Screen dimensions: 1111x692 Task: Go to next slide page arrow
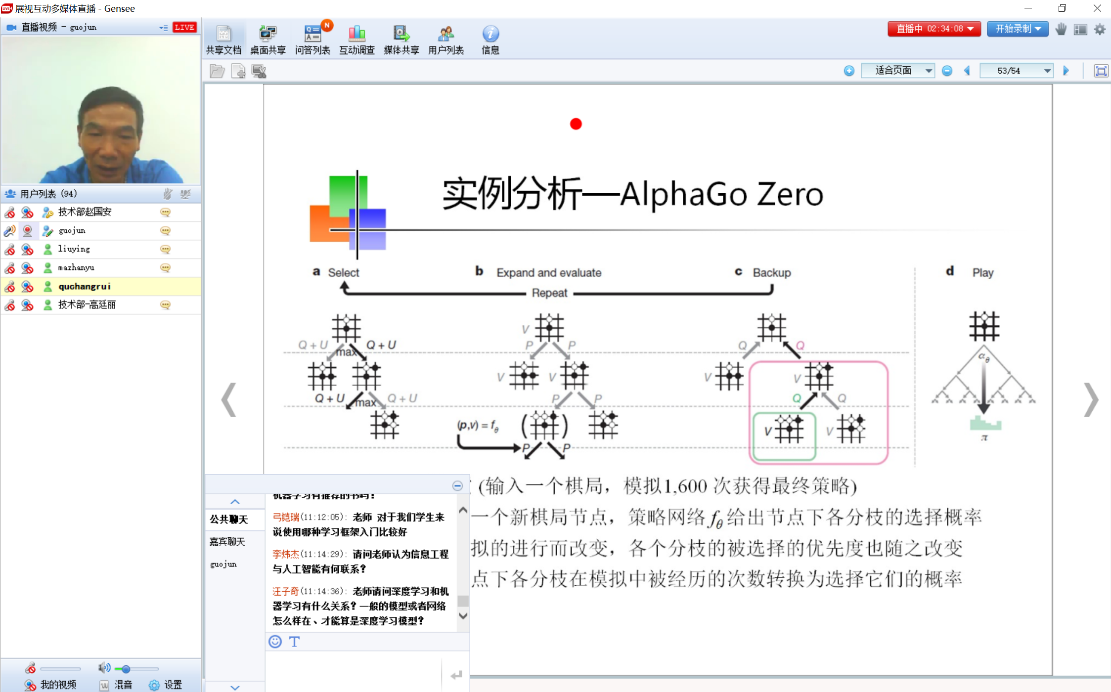pyautogui.click(x=1066, y=71)
